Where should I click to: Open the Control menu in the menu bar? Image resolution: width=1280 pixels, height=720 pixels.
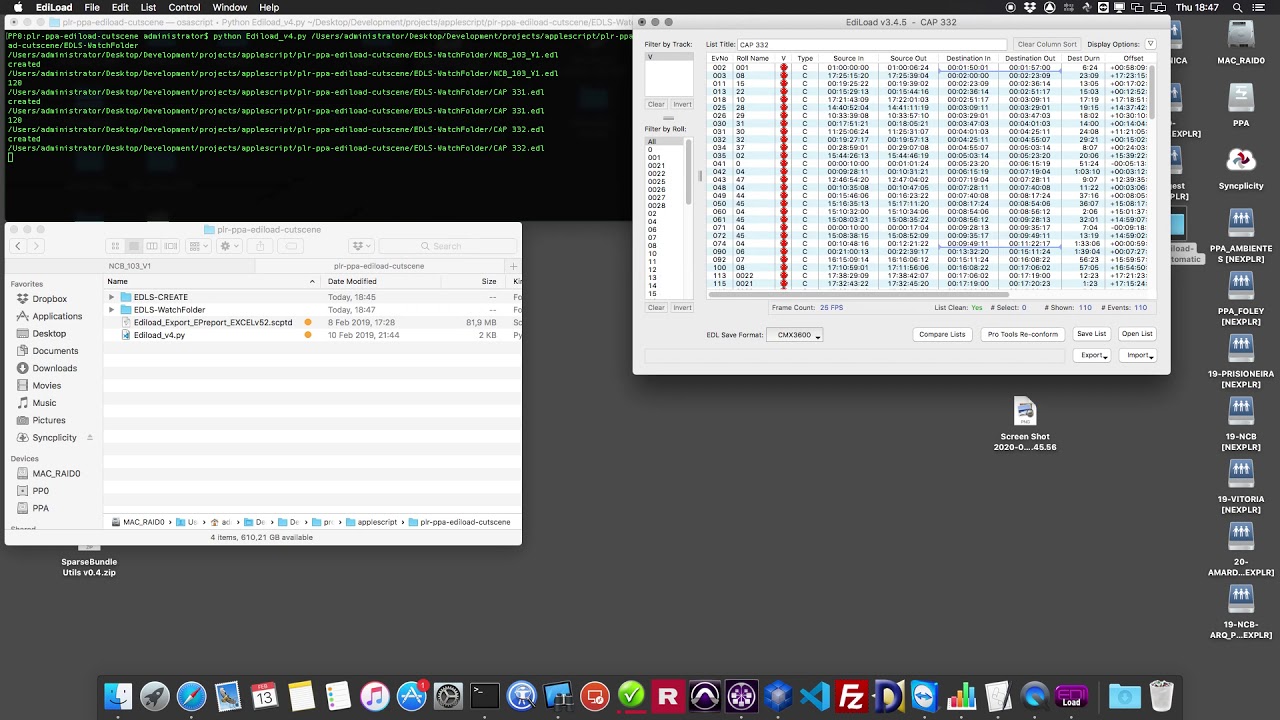(184, 7)
